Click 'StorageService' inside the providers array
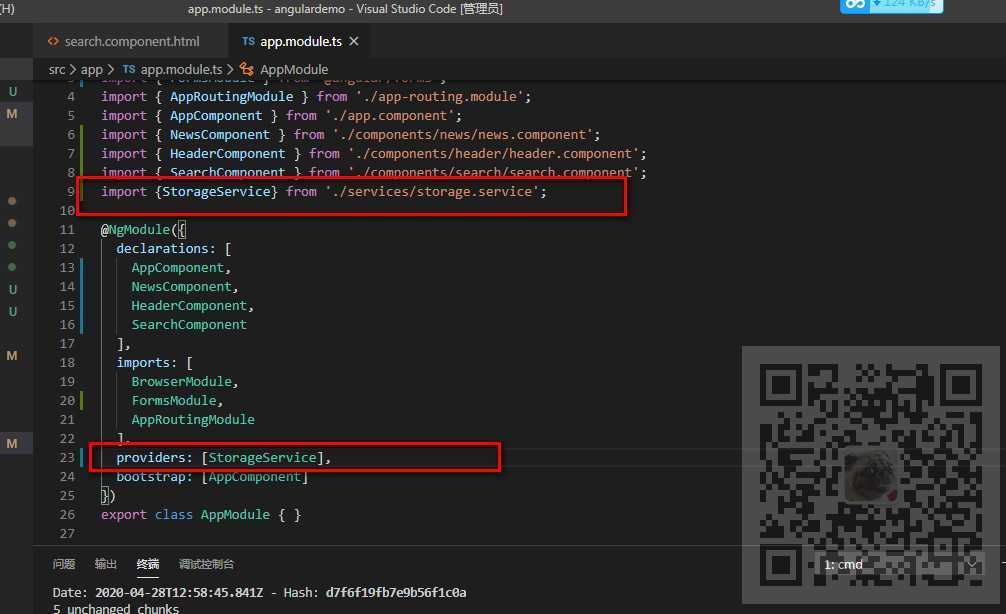This screenshot has height=614, width=1006. [x=262, y=457]
